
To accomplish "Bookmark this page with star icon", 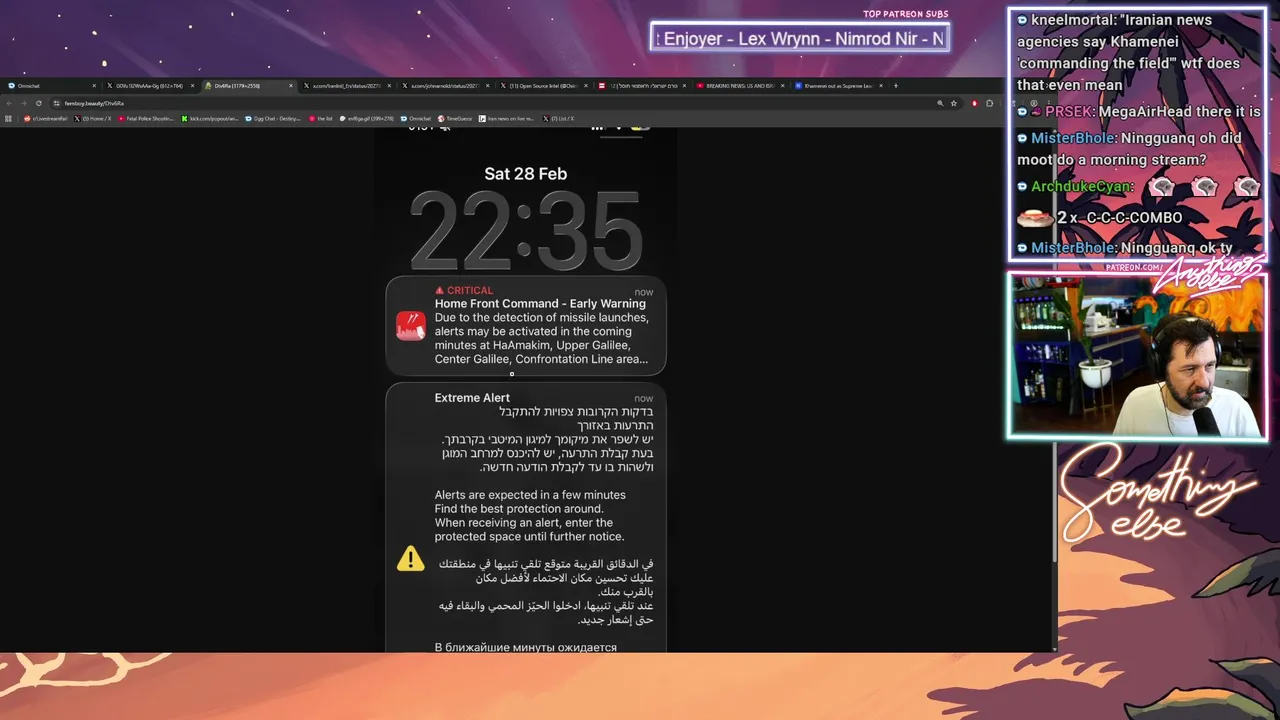I will click(x=954, y=103).
